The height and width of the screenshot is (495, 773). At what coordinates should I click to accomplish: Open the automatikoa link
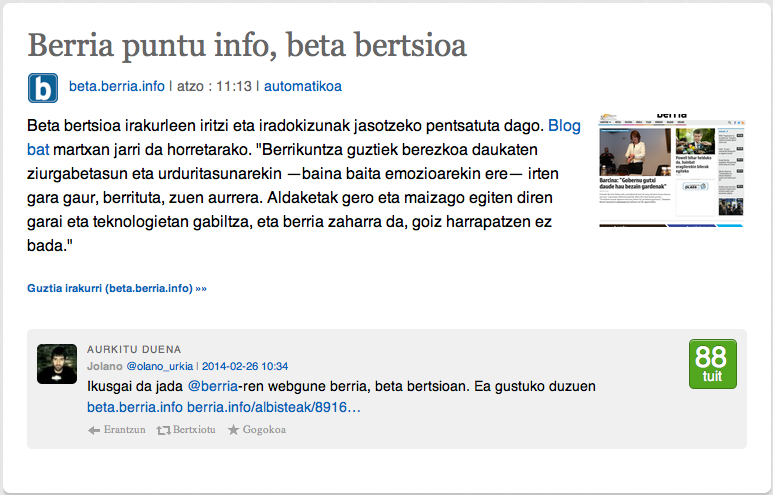pos(303,86)
